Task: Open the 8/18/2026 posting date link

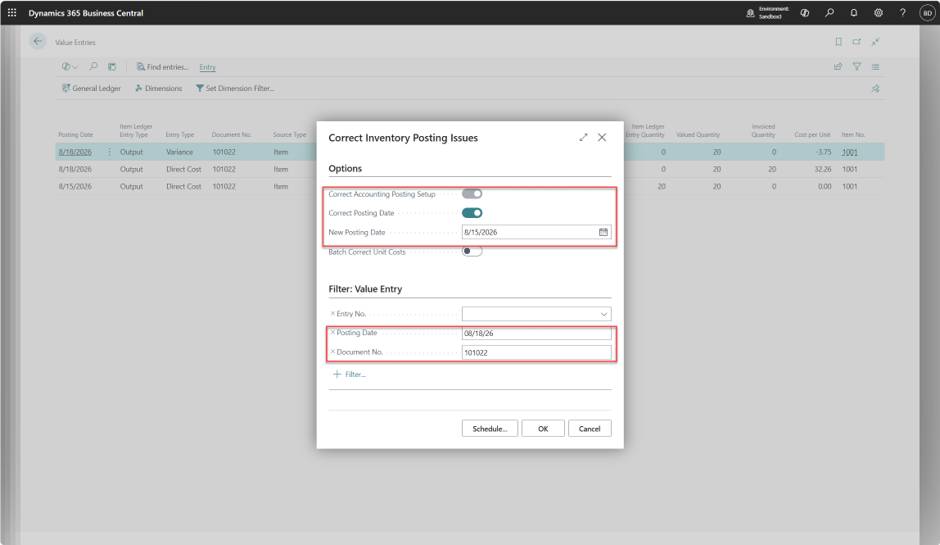Action: pyautogui.click(x=75, y=152)
